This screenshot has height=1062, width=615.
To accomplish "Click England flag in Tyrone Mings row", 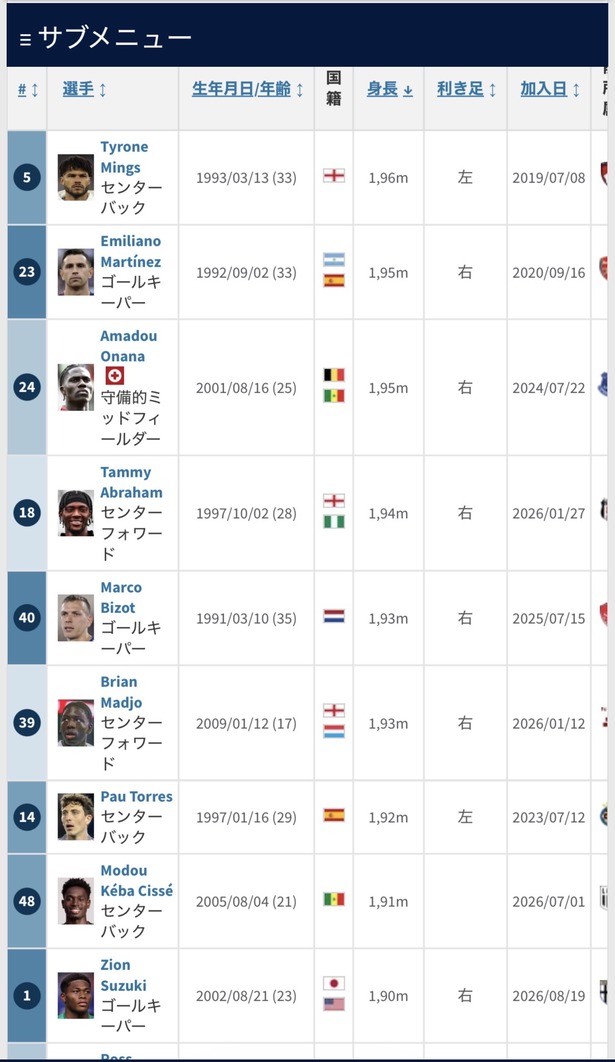I will click(x=334, y=176).
